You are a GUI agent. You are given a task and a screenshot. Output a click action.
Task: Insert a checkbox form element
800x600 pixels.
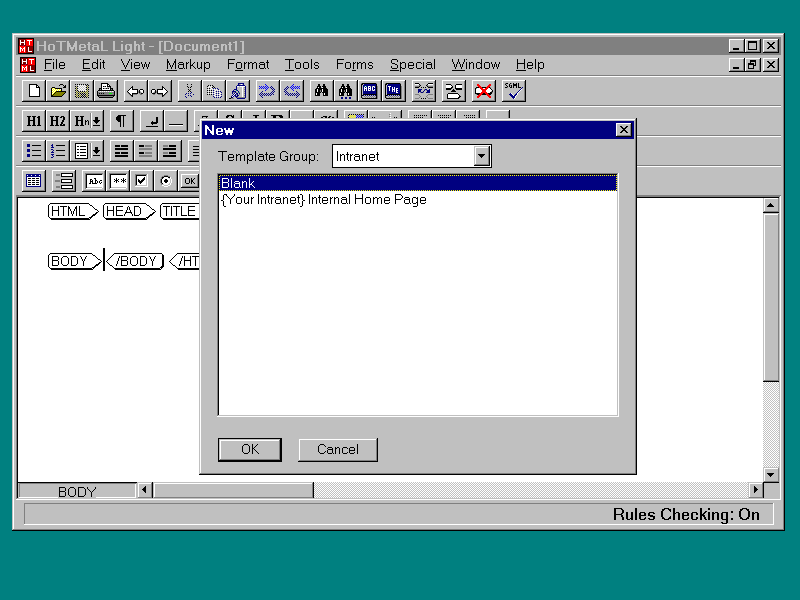tap(142, 181)
